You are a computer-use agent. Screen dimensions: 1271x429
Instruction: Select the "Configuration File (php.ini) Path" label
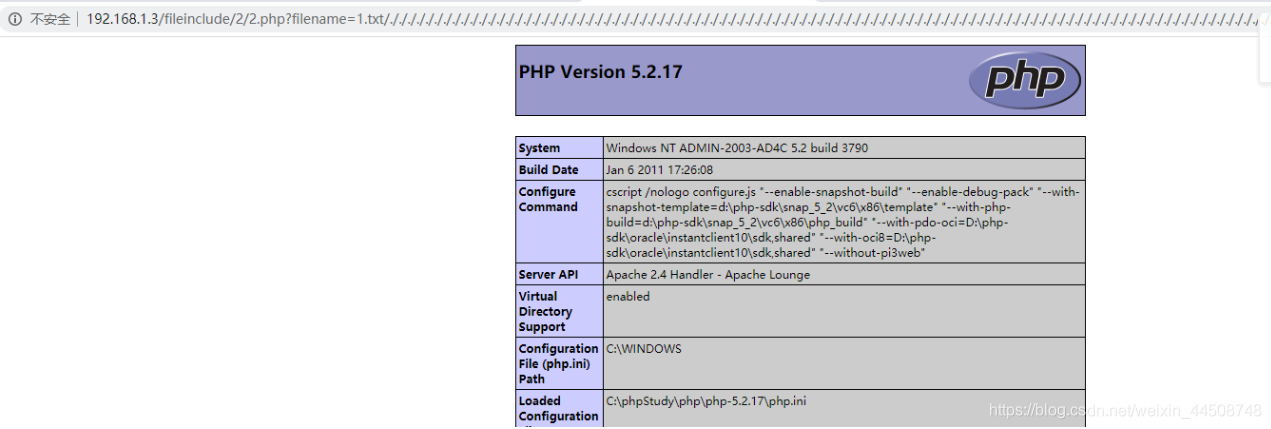click(558, 364)
